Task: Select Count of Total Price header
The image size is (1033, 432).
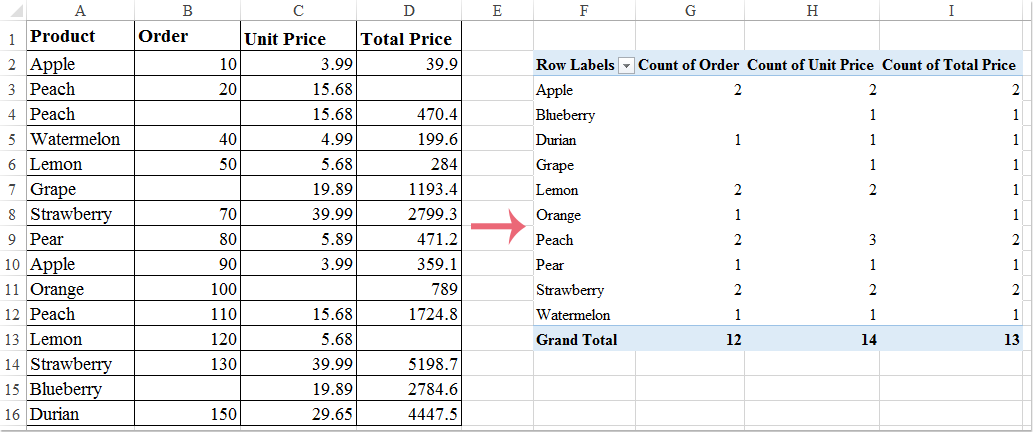Action: 948,65
